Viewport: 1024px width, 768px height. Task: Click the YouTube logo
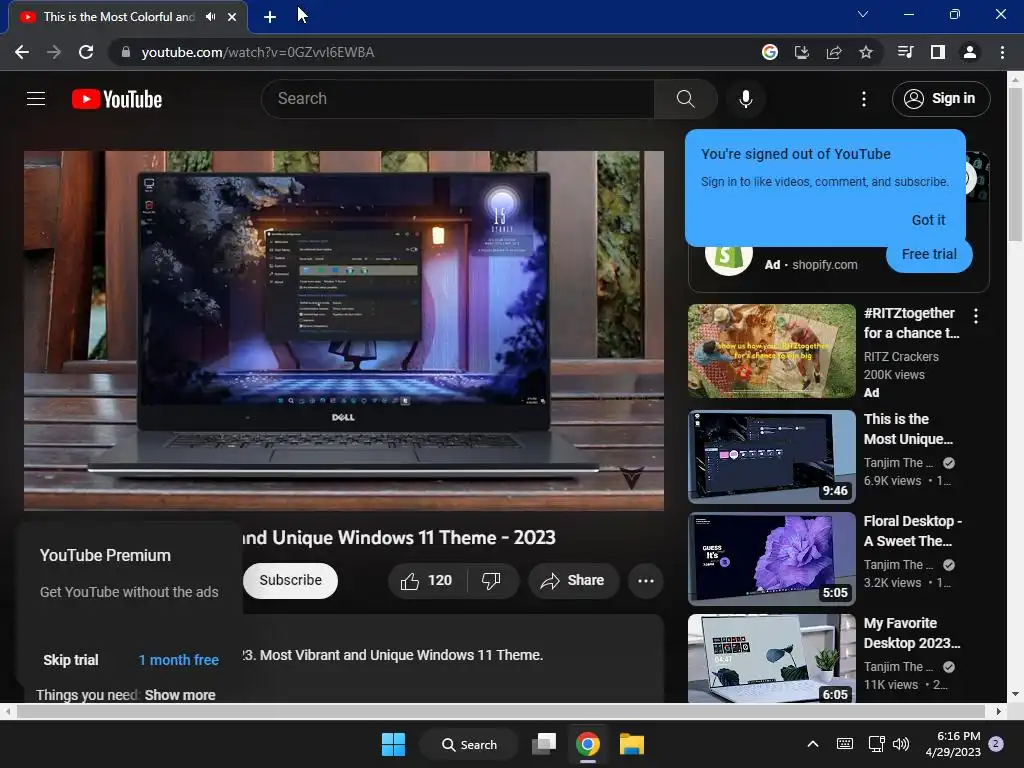117,99
